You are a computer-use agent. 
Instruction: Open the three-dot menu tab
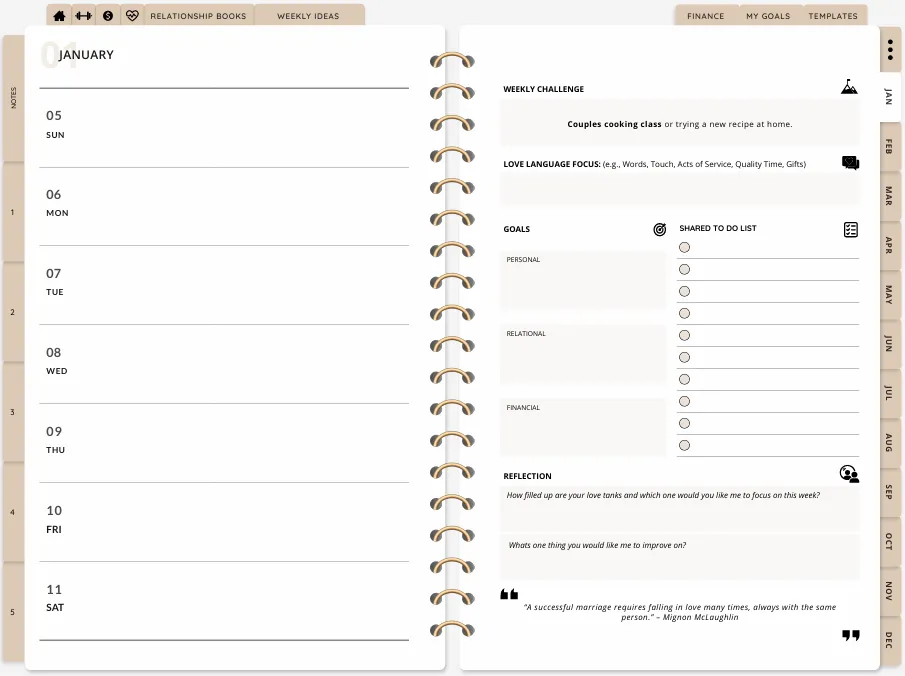pos(891,50)
